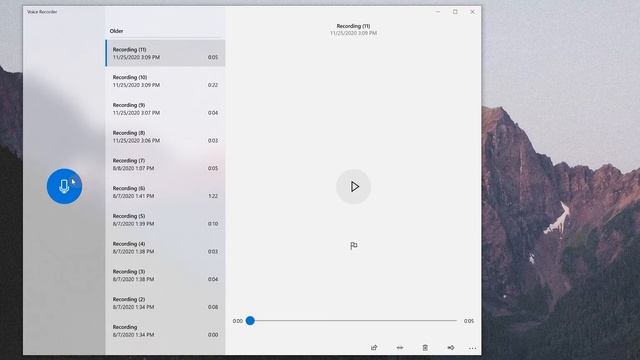Start a new recording with microphone button

64,186
